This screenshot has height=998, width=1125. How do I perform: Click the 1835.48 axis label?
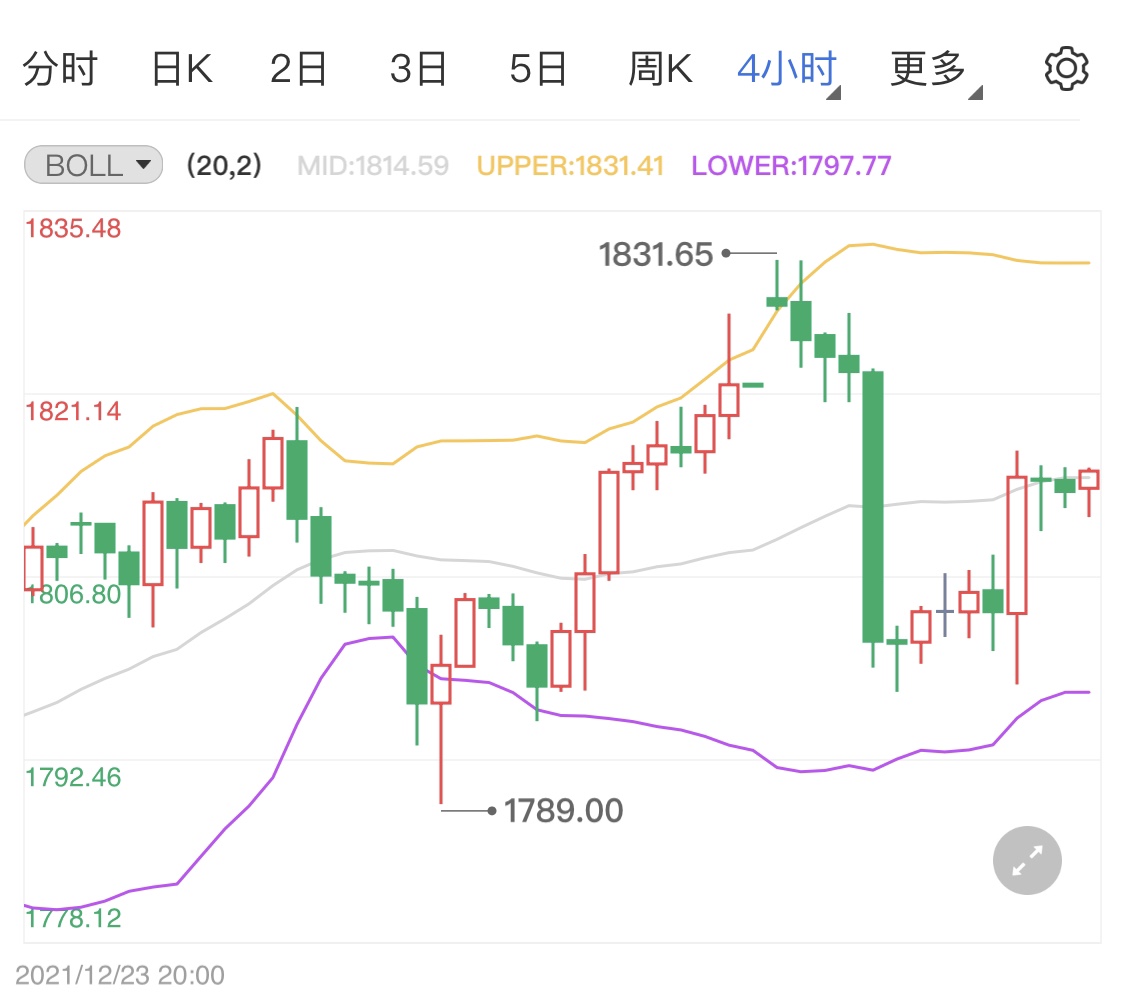pyautogui.click(x=73, y=228)
